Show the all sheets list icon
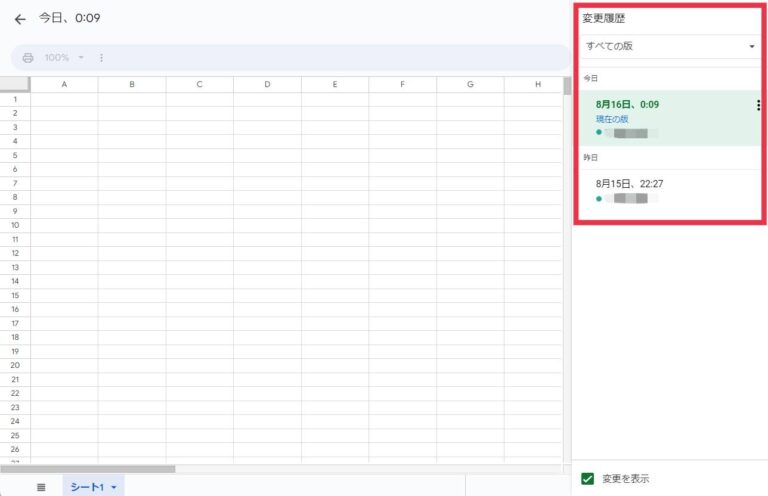This screenshot has width=768, height=496. coord(41,487)
